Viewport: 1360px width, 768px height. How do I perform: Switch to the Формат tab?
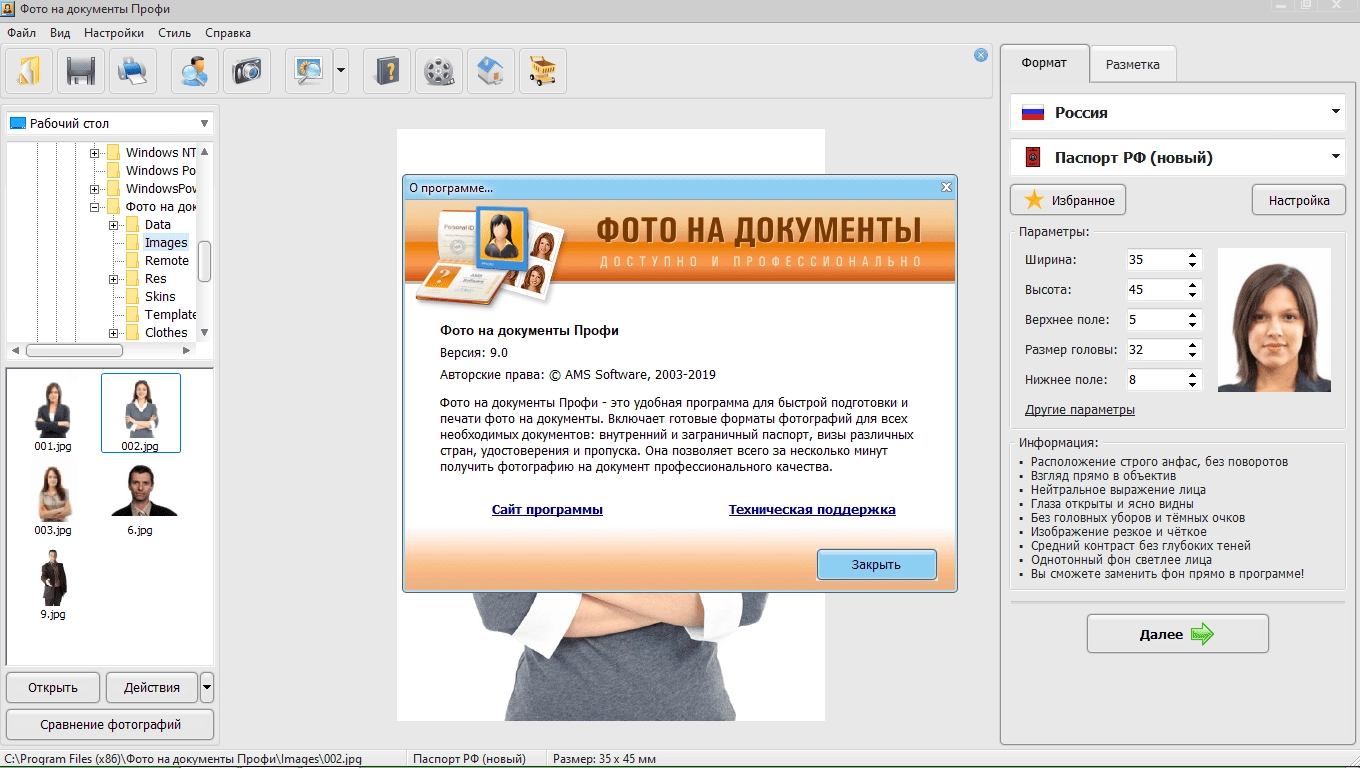tap(1044, 62)
